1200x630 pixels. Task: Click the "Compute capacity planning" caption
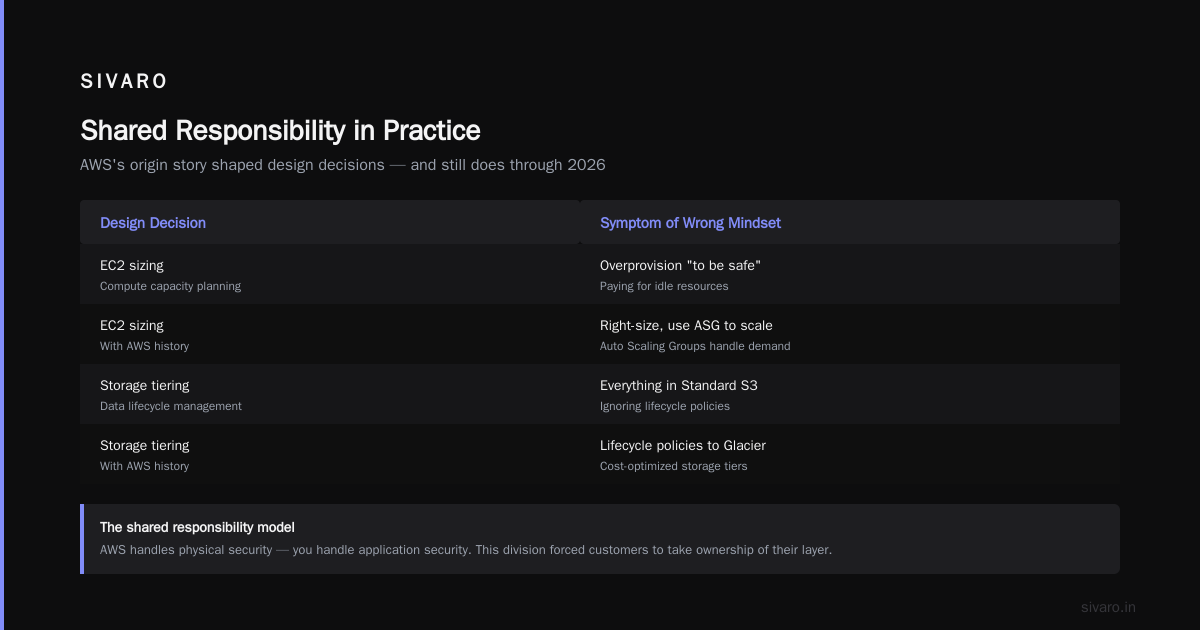click(170, 286)
